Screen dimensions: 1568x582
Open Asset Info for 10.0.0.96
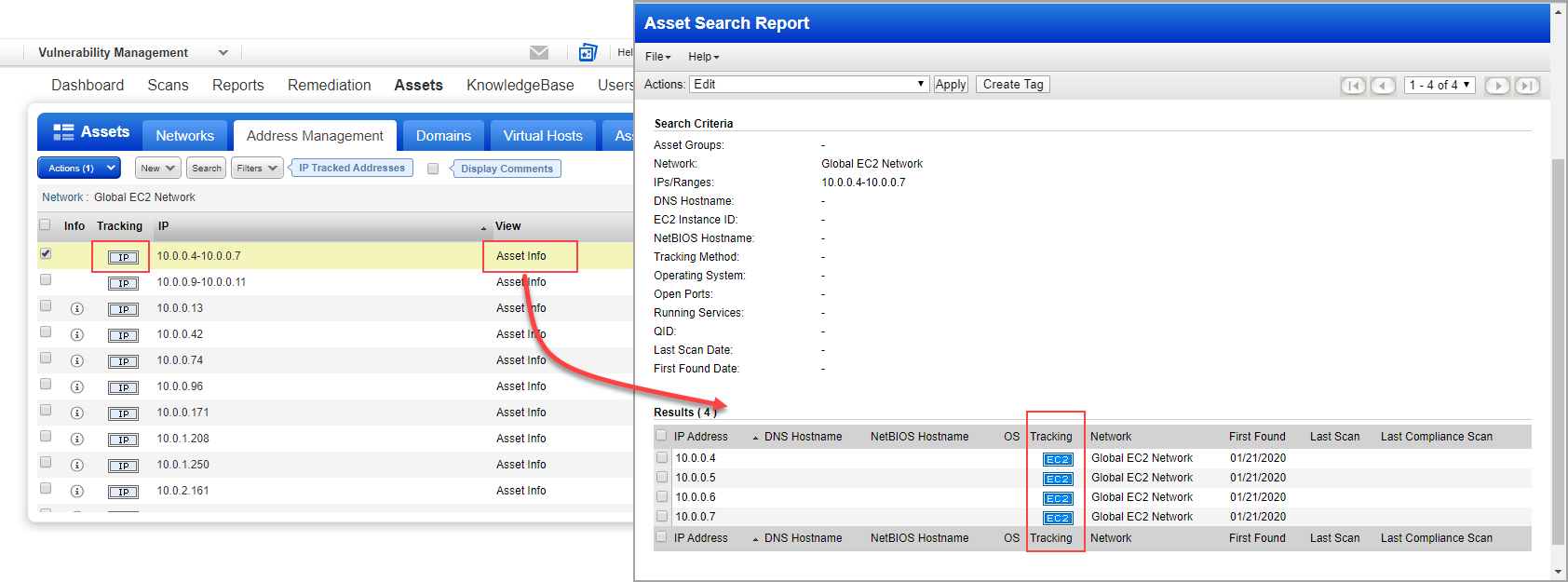[521, 386]
